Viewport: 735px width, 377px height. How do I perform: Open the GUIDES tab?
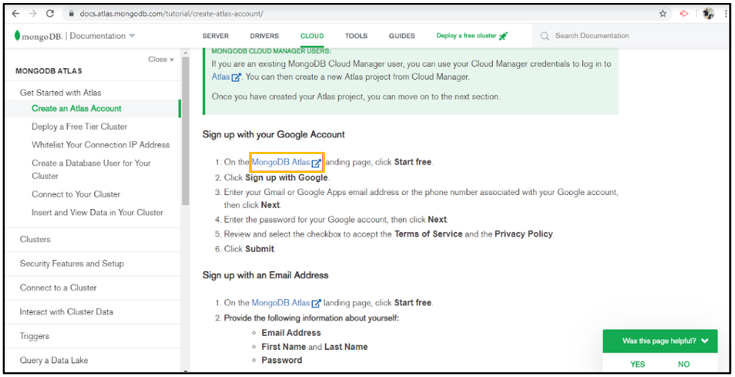click(x=402, y=36)
